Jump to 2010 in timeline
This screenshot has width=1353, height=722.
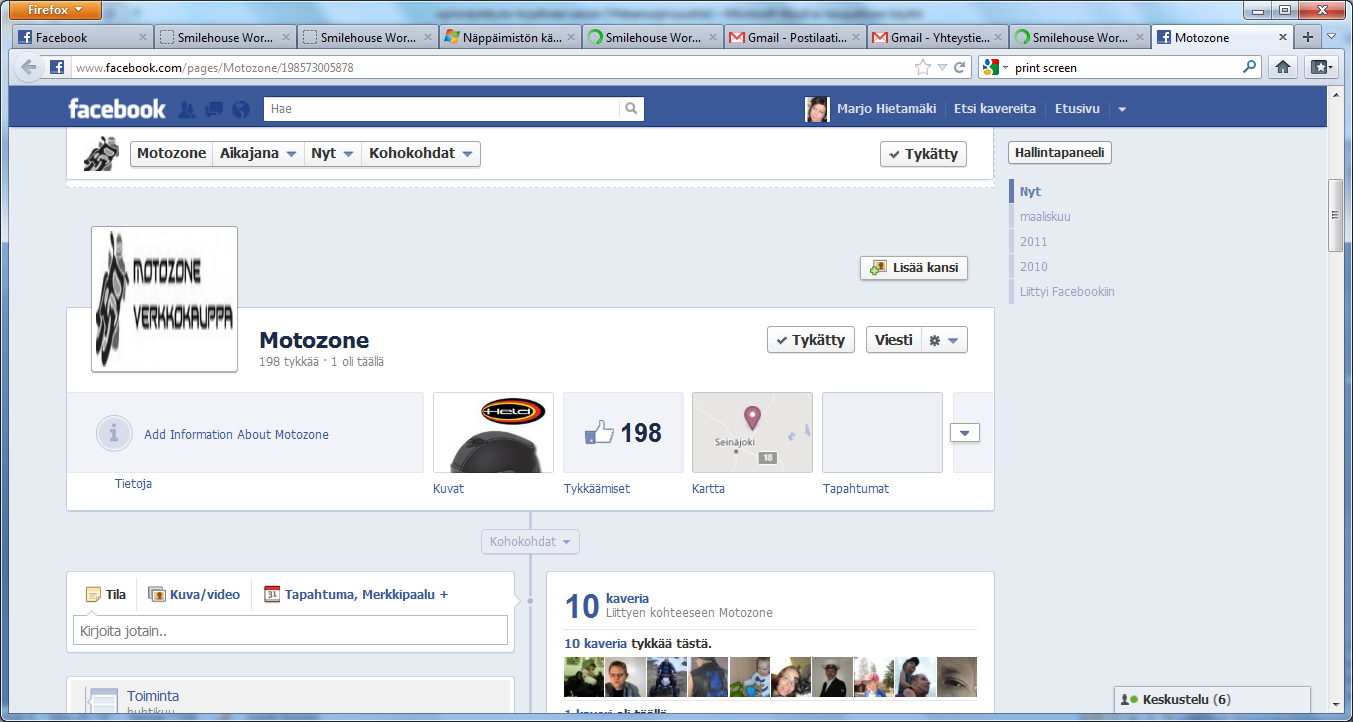[x=1034, y=267]
